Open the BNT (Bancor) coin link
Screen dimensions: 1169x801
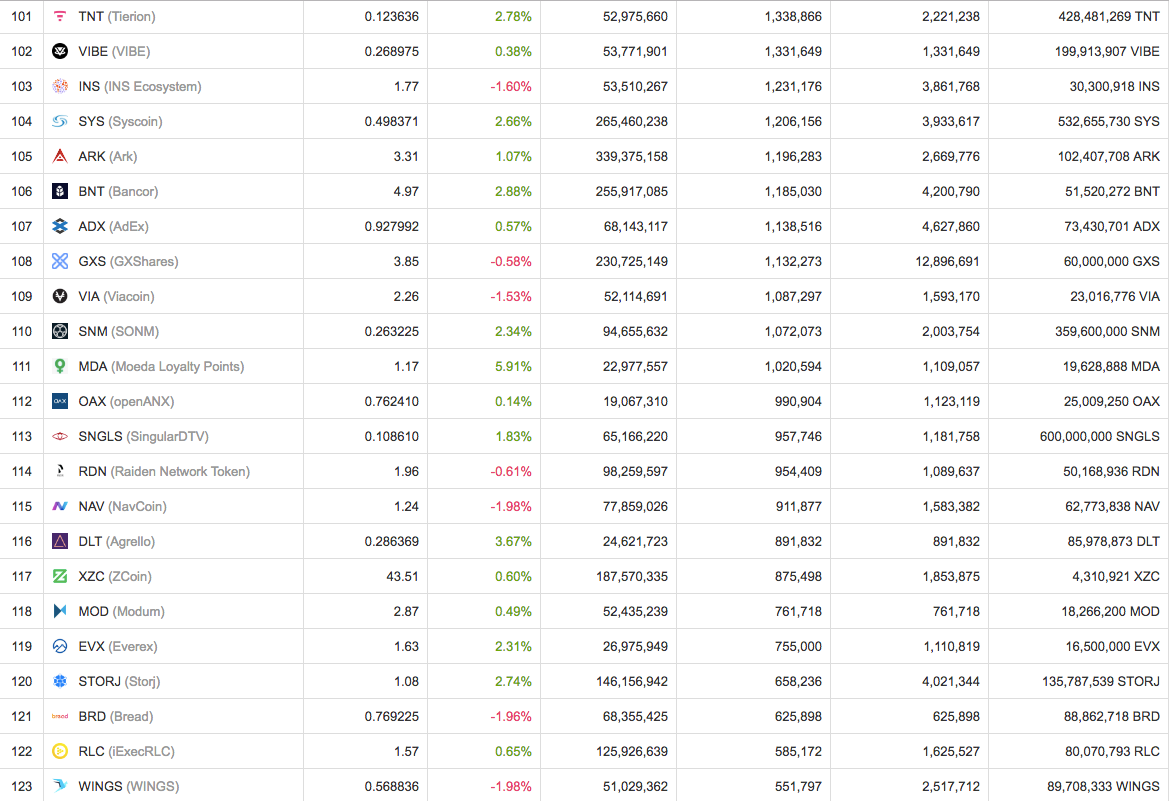point(119,192)
